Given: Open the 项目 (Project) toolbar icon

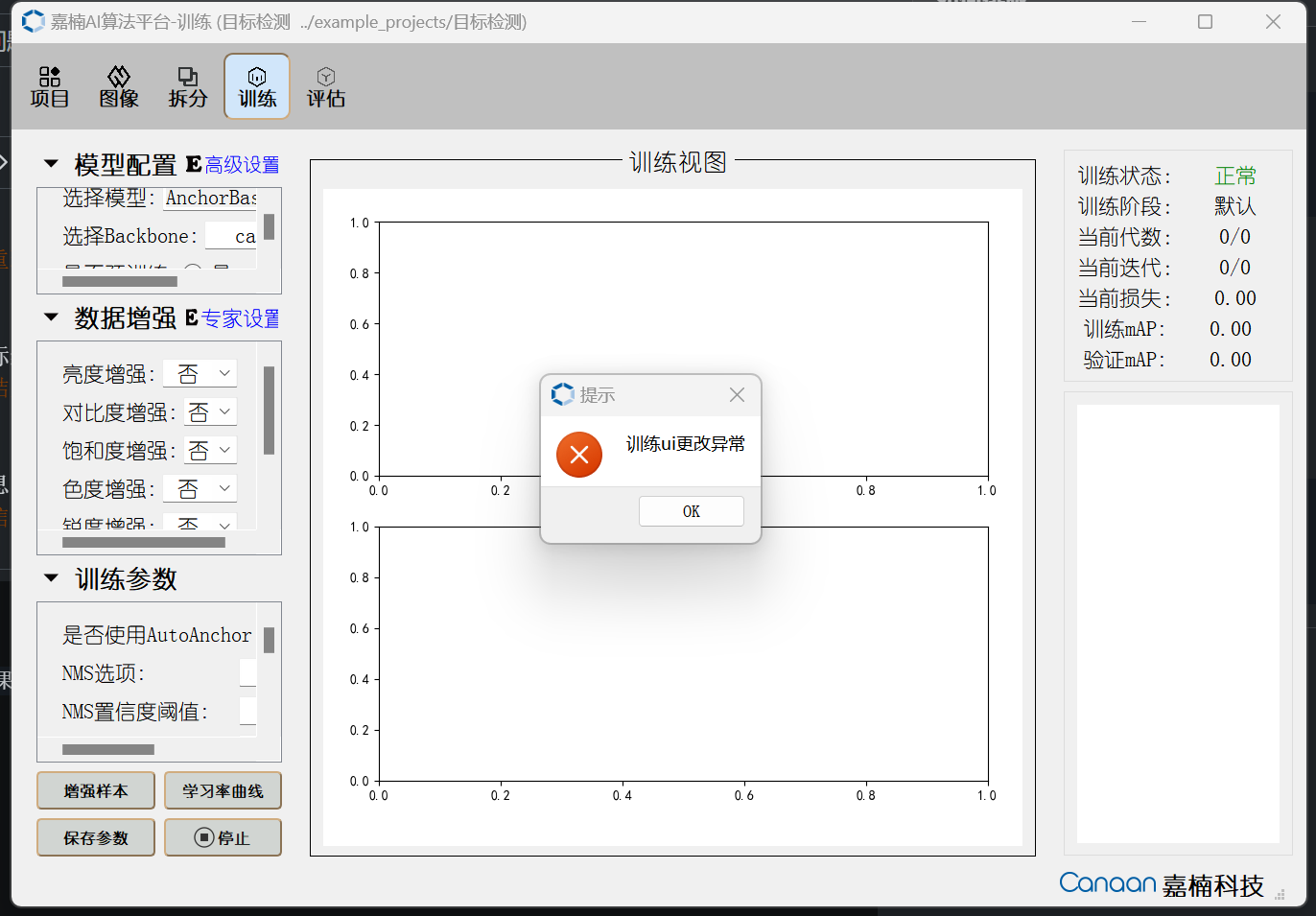Looking at the screenshot, I should [50, 86].
